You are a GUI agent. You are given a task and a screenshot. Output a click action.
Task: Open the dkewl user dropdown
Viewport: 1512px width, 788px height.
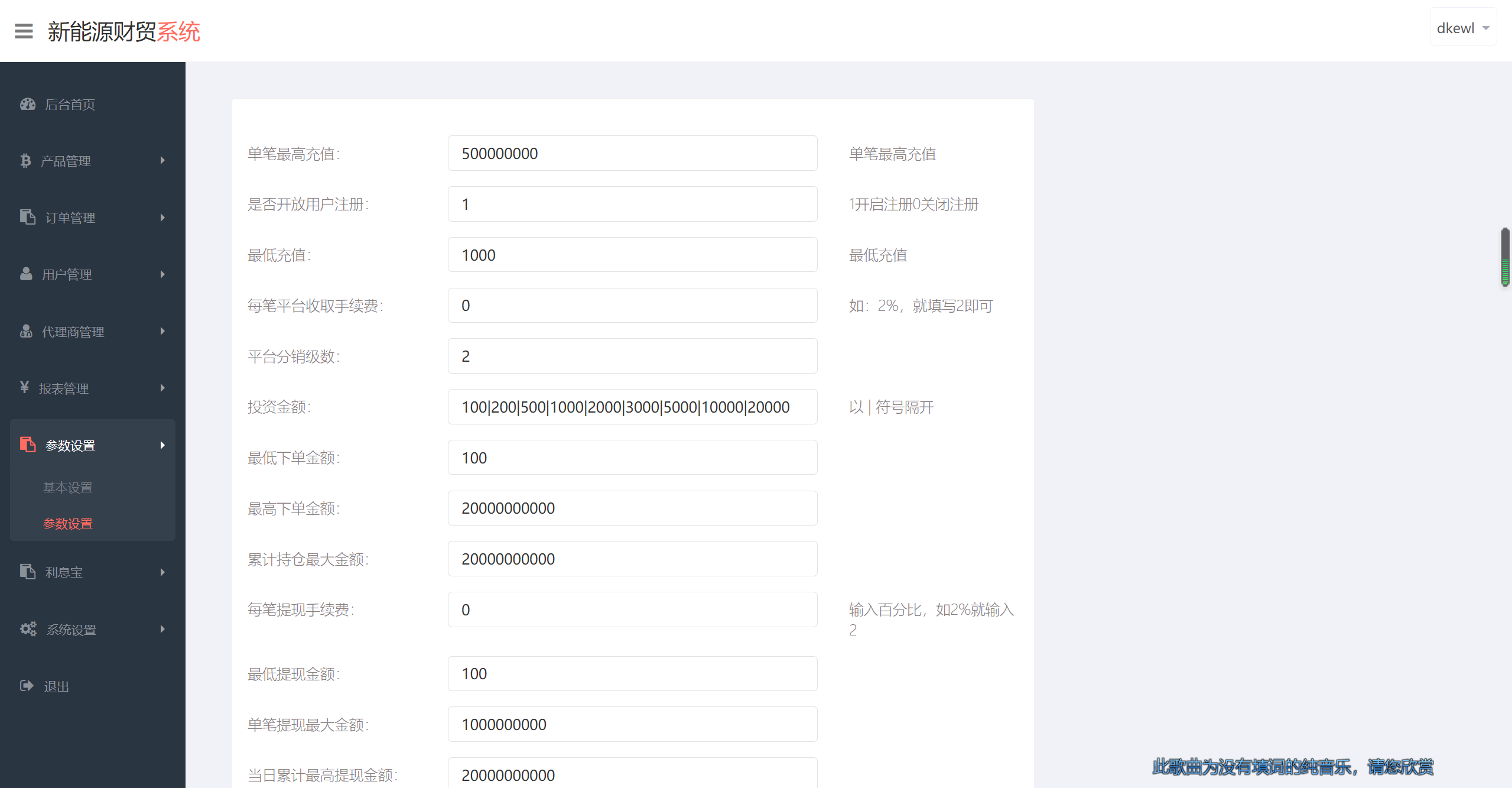[1462, 28]
